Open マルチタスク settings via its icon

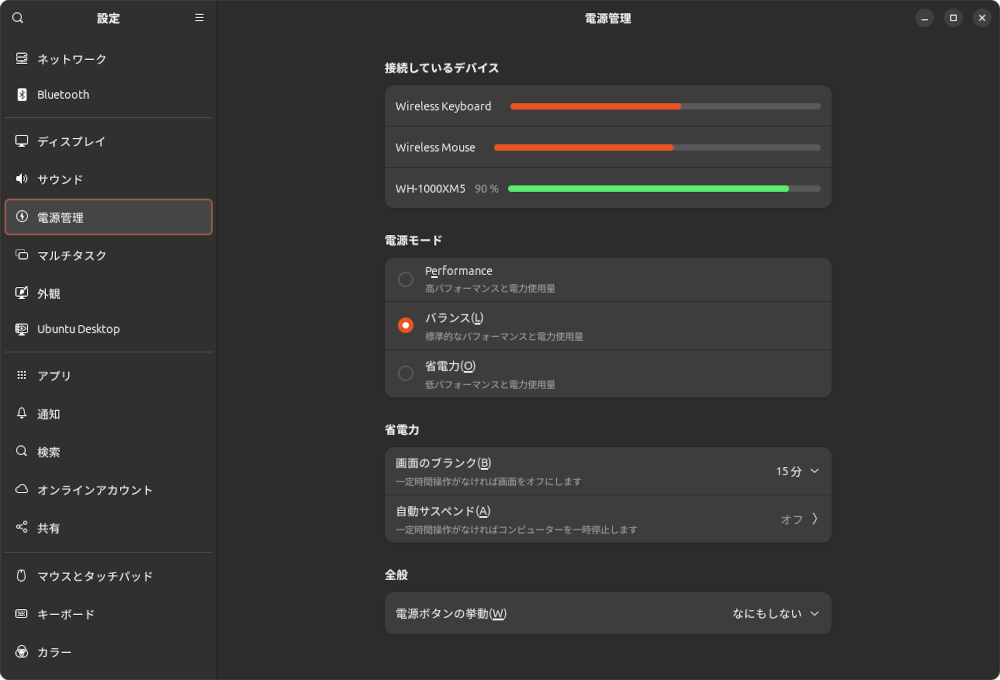click(20, 255)
